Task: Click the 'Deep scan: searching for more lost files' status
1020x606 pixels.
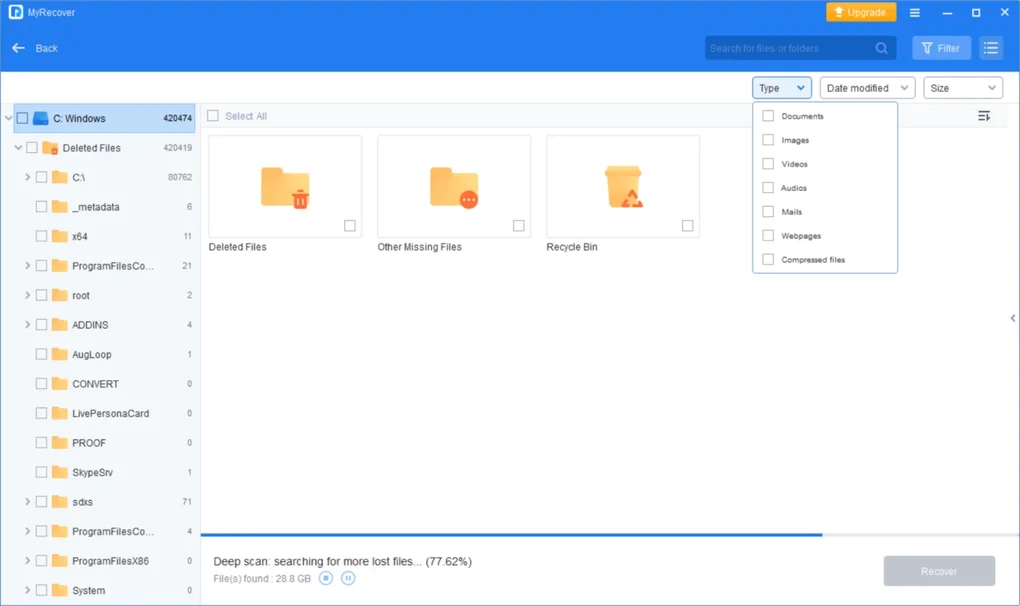Action: [x=343, y=561]
